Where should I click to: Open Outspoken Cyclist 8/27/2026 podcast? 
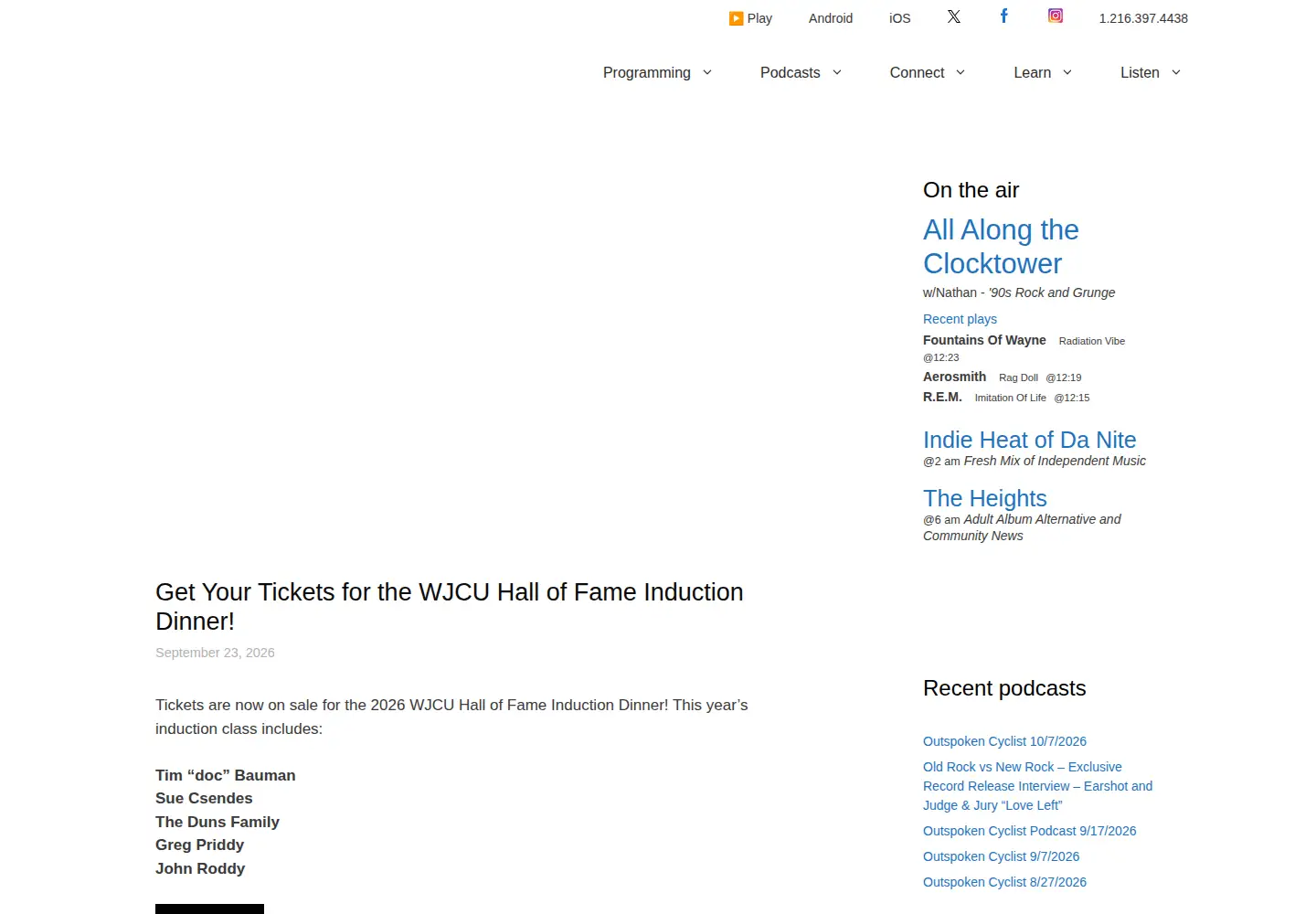tap(1004, 882)
